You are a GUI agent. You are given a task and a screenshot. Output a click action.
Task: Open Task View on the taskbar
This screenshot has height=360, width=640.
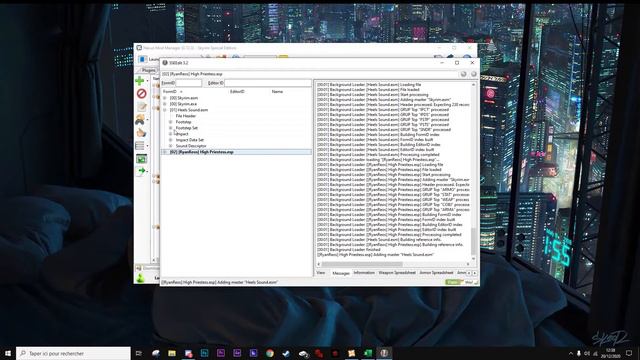coord(139,353)
